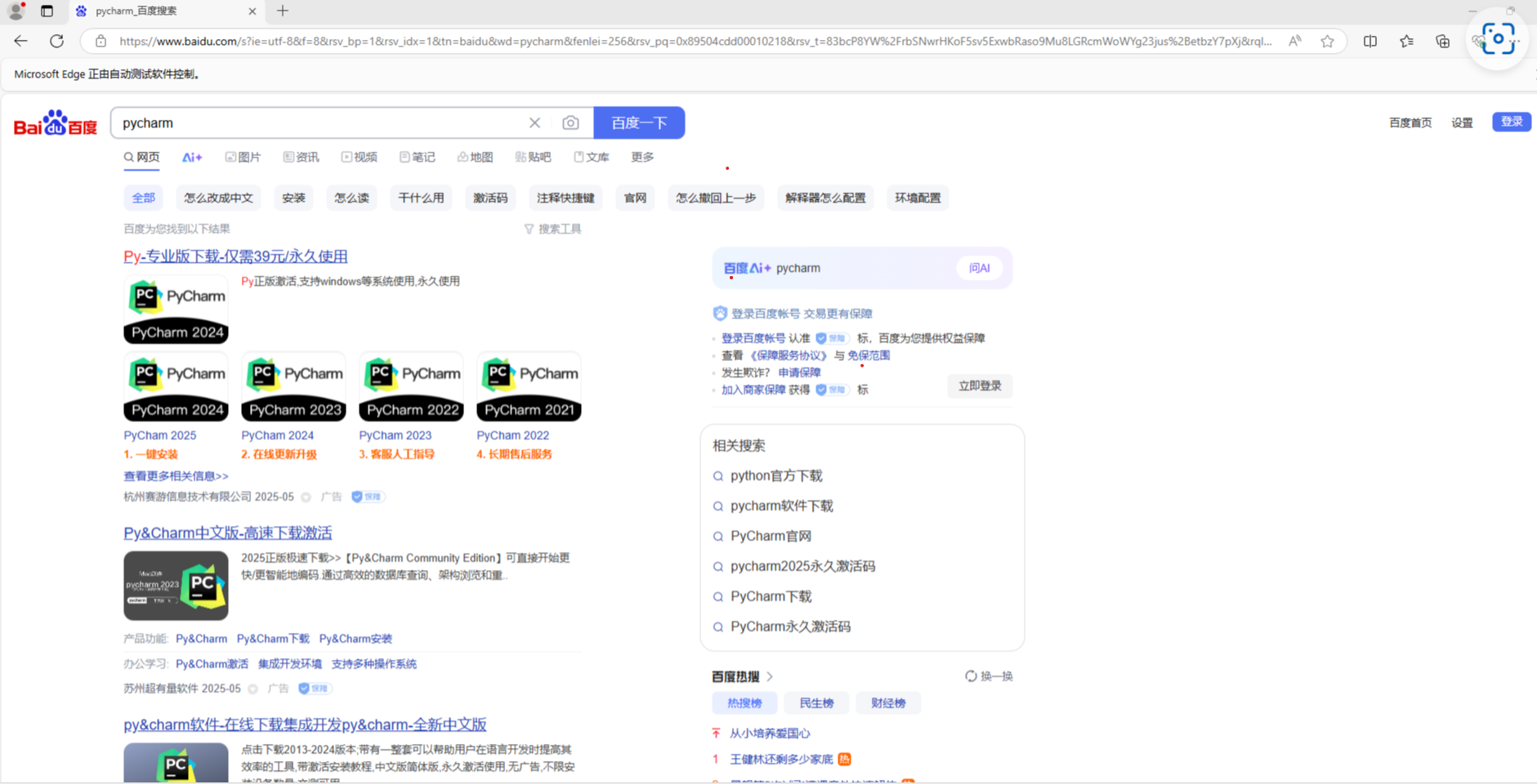Expand 百度热搜 with the chevron arrow

(770, 676)
